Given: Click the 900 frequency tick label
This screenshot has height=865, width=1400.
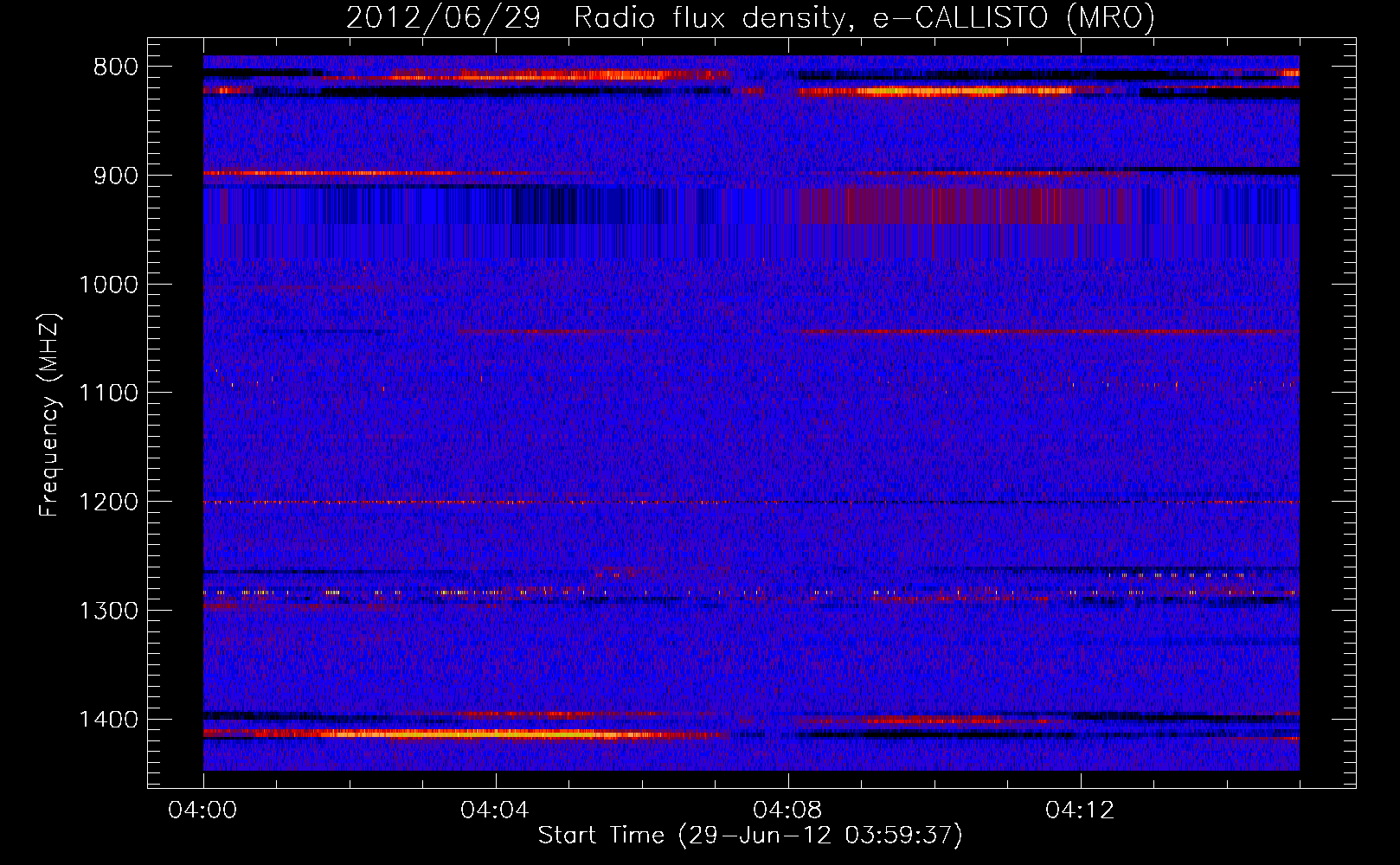Looking at the screenshot, I should [116, 176].
